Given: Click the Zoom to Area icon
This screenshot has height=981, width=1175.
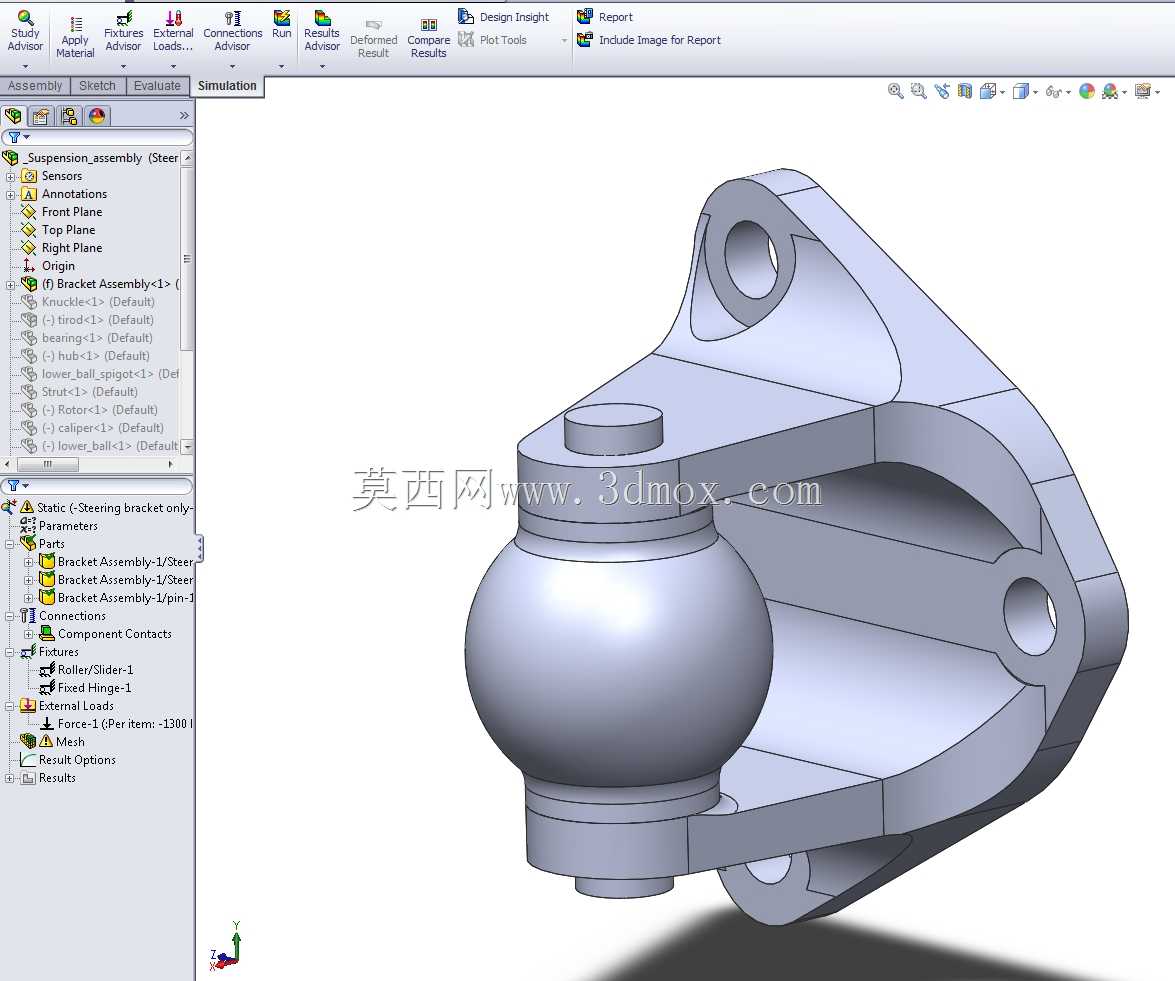Looking at the screenshot, I should click(919, 91).
